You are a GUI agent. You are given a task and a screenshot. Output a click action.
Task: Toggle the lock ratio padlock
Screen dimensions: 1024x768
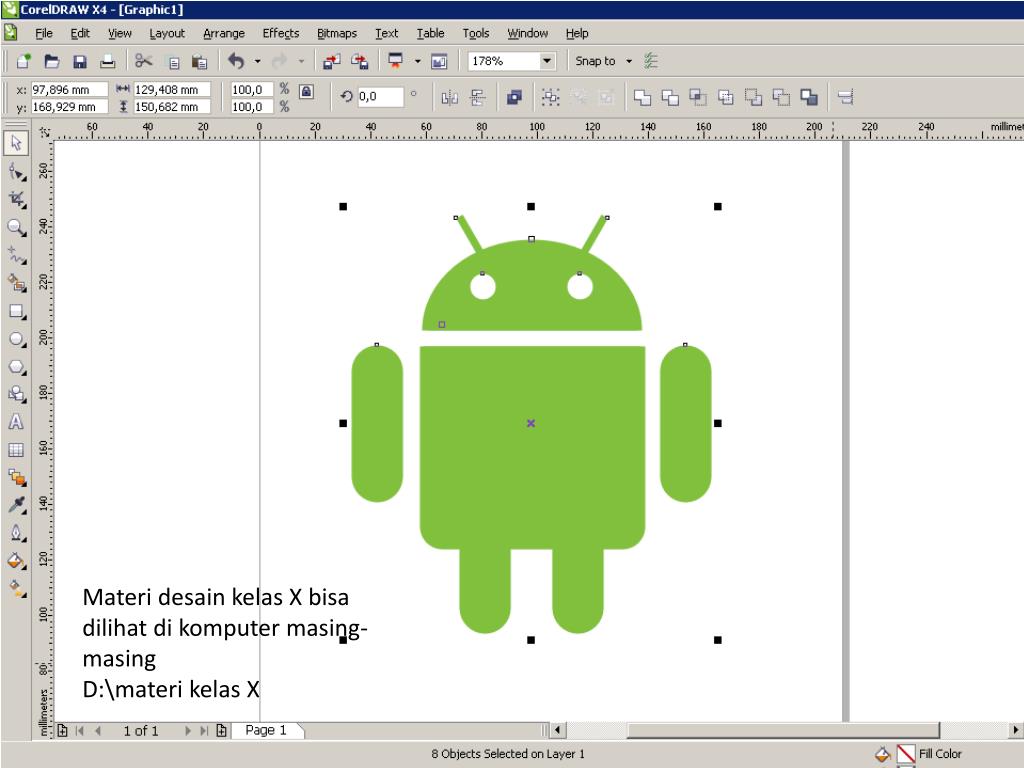306,91
